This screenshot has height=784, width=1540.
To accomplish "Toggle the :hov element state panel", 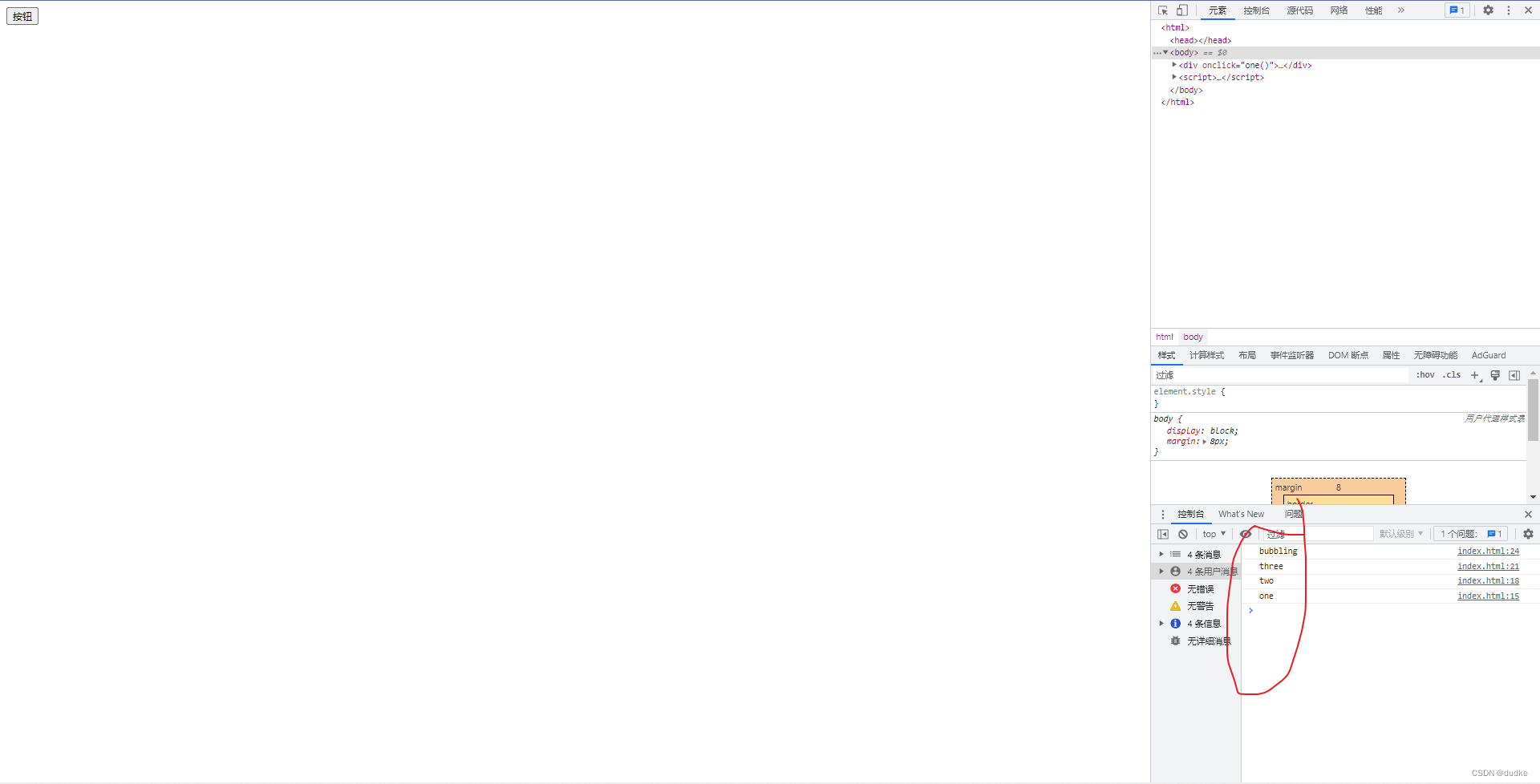I will [1425, 375].
